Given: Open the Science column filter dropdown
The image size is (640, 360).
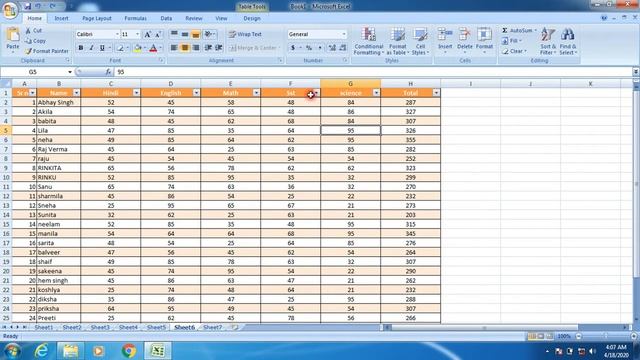Looking at the screenshot, I should pyautogui.click(x=376, y=93).
